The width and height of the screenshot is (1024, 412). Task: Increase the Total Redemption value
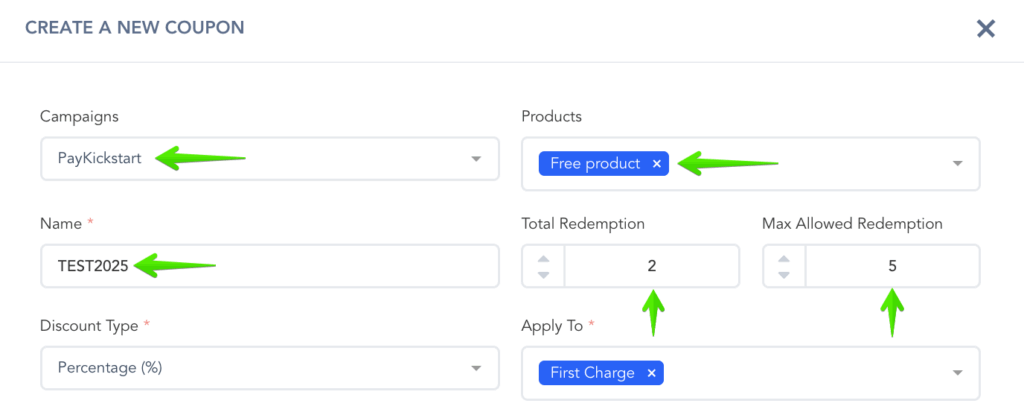tap(543, 258)
